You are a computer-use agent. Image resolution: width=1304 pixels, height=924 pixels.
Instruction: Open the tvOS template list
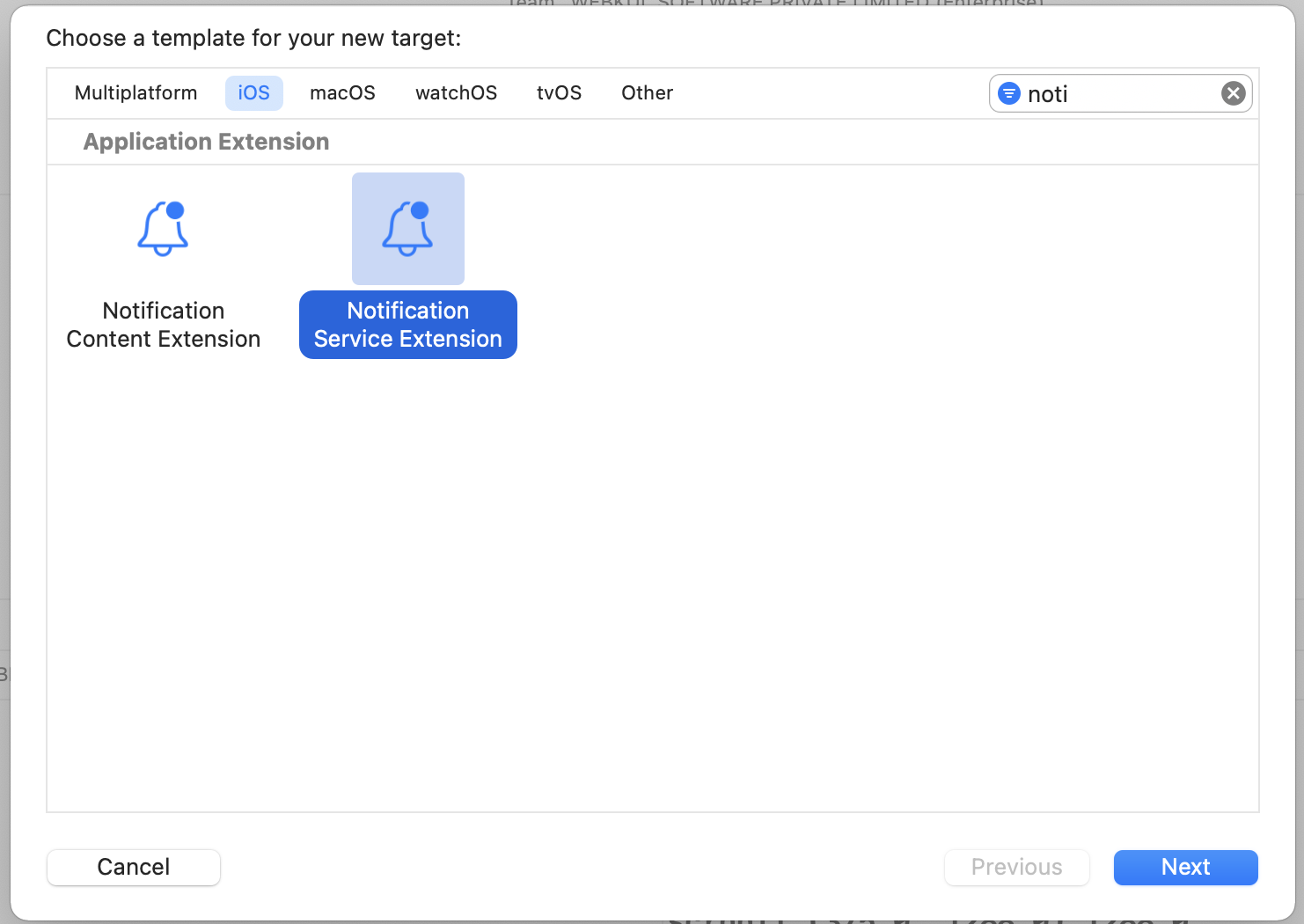[x=559, y=92]
